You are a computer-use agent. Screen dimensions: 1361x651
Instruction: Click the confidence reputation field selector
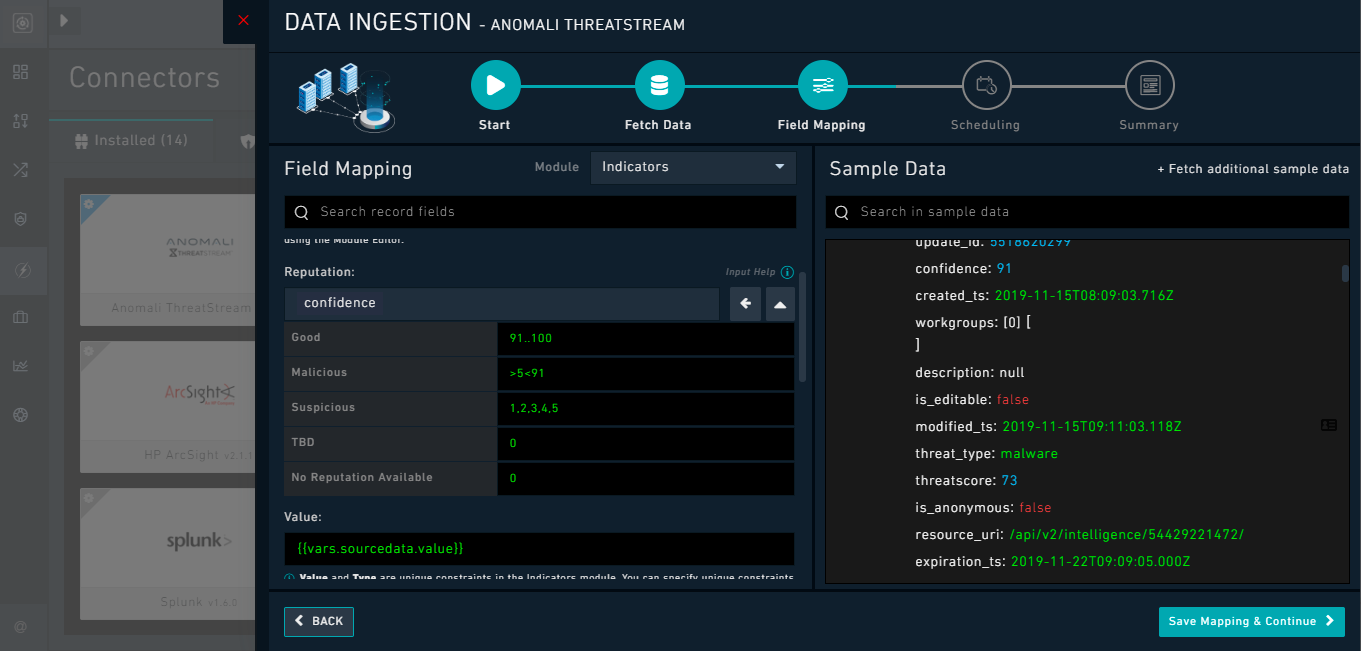[x=501, y=304]
